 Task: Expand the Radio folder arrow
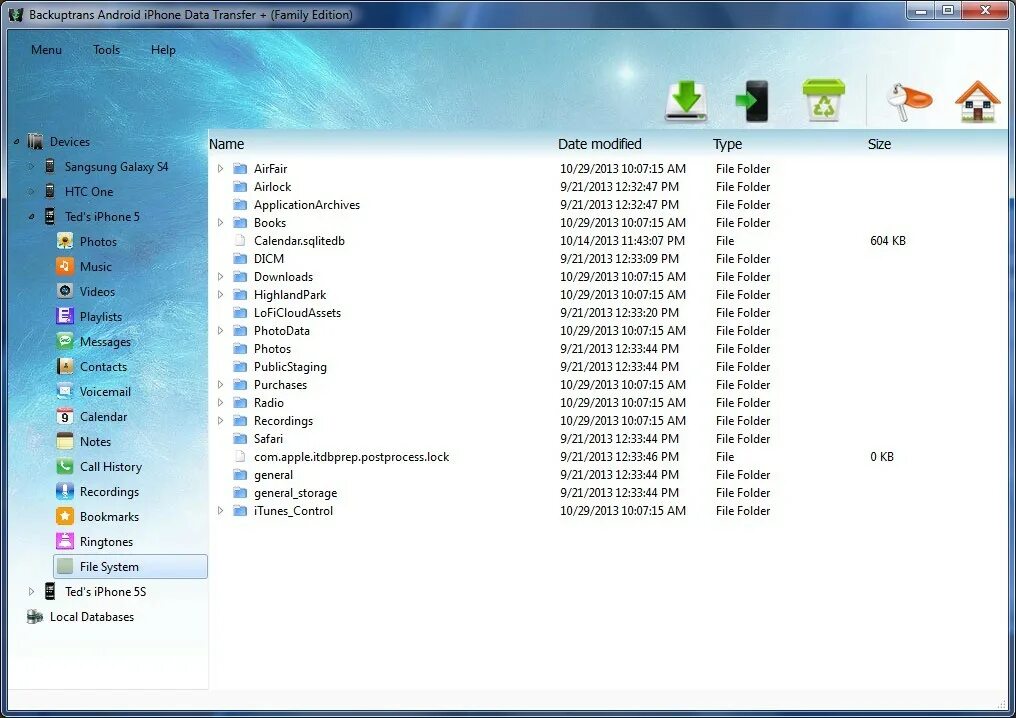[x=220, y=402]
